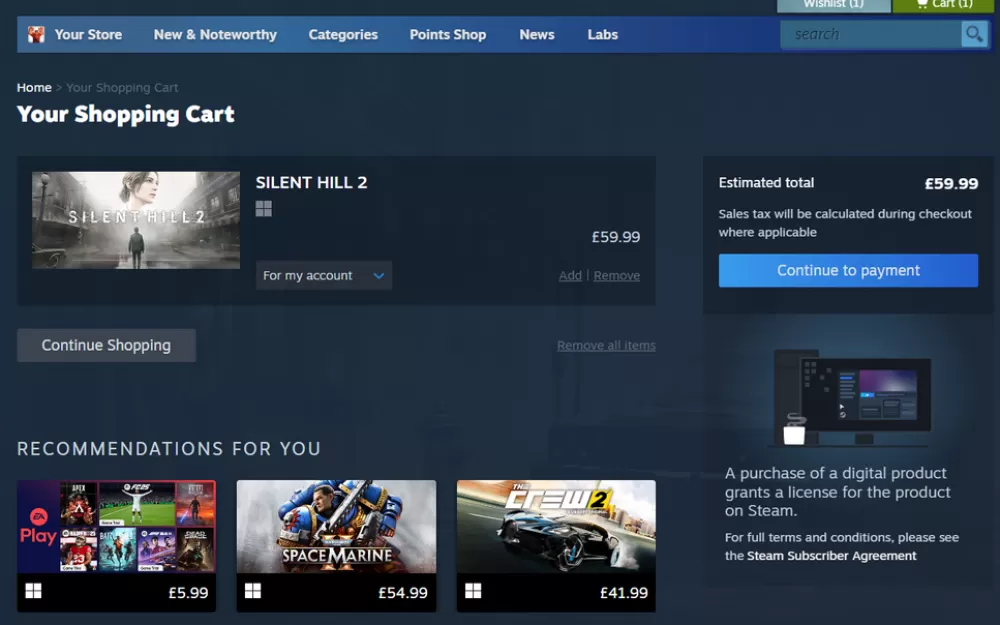Image resolution: width=1000 pixels, height=625 pixels.
Task: Click the Windows icon on The Crew 2 card
Action: click(473, 591)
